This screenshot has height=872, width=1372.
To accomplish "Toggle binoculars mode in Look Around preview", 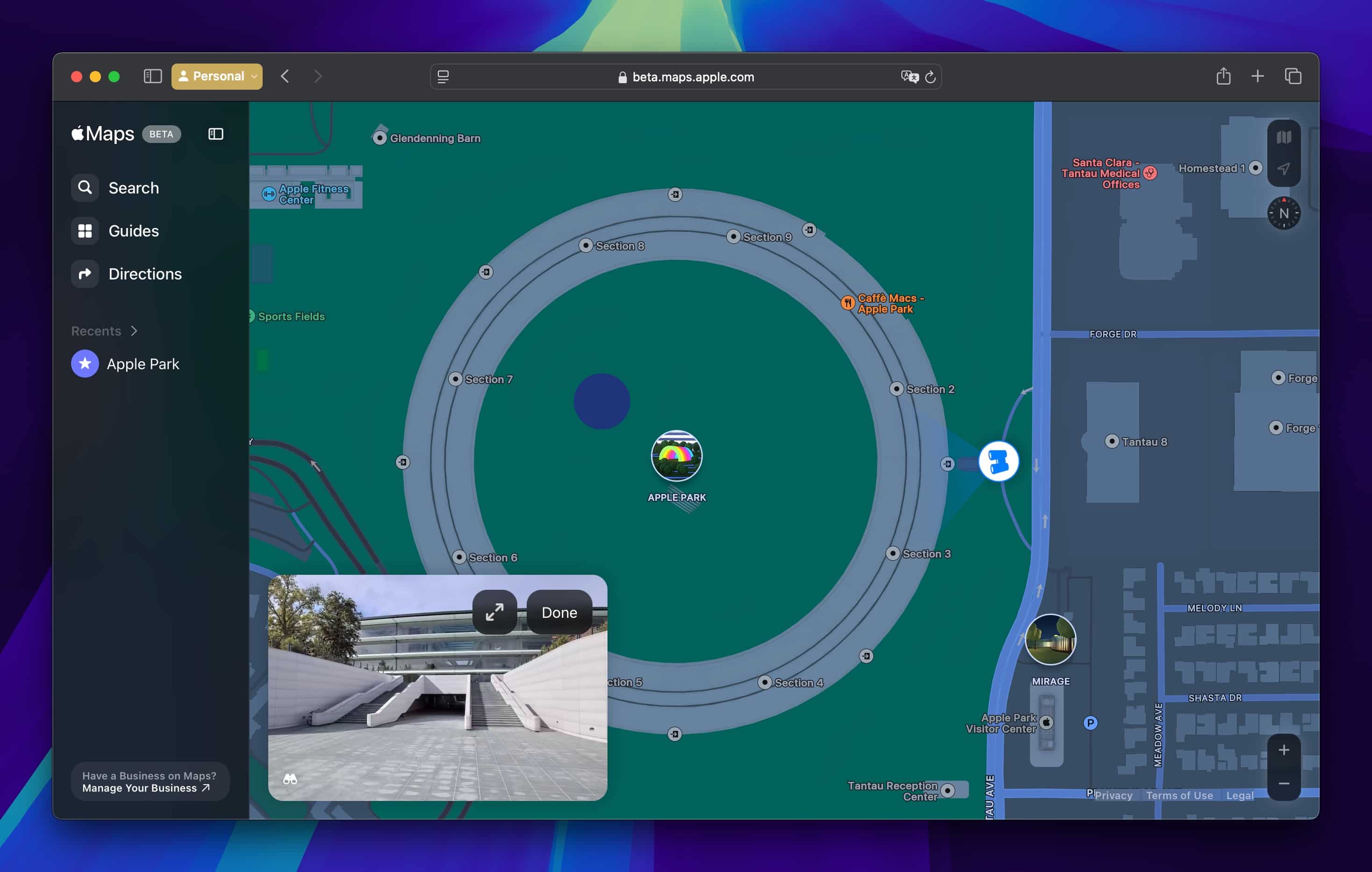I will [x=291, y=779].
